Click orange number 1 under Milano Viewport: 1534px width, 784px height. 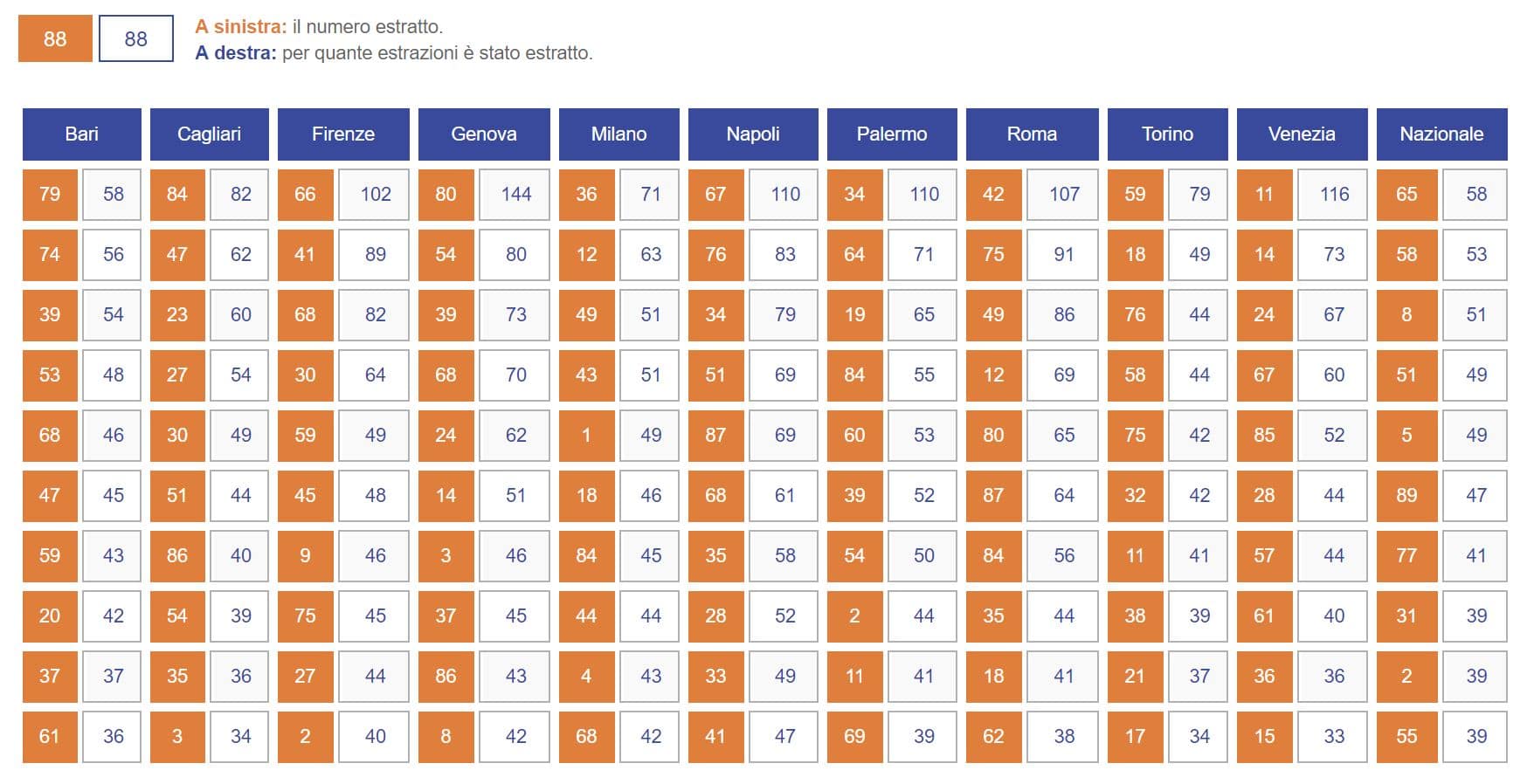click(x=586, y=435)
